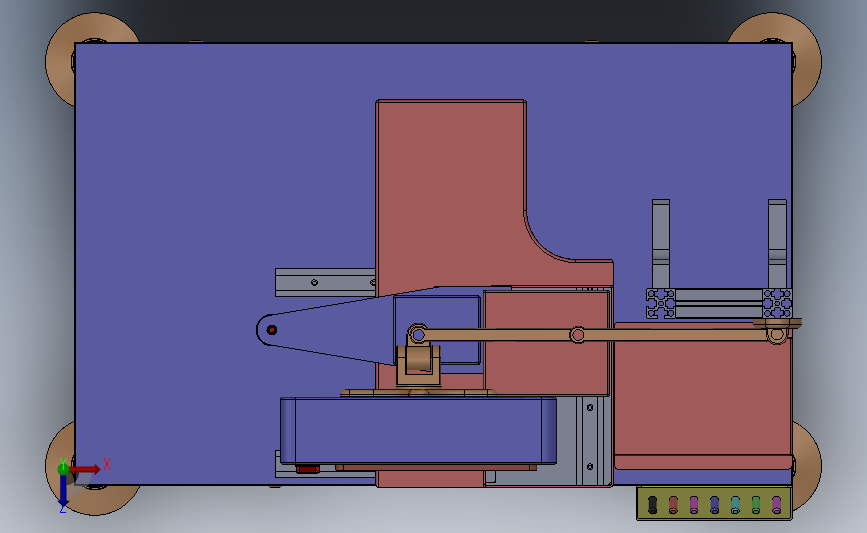Select the horizontal aluminum extrusion bar
The image size is (867, 533).
click(x=719, y=304)
